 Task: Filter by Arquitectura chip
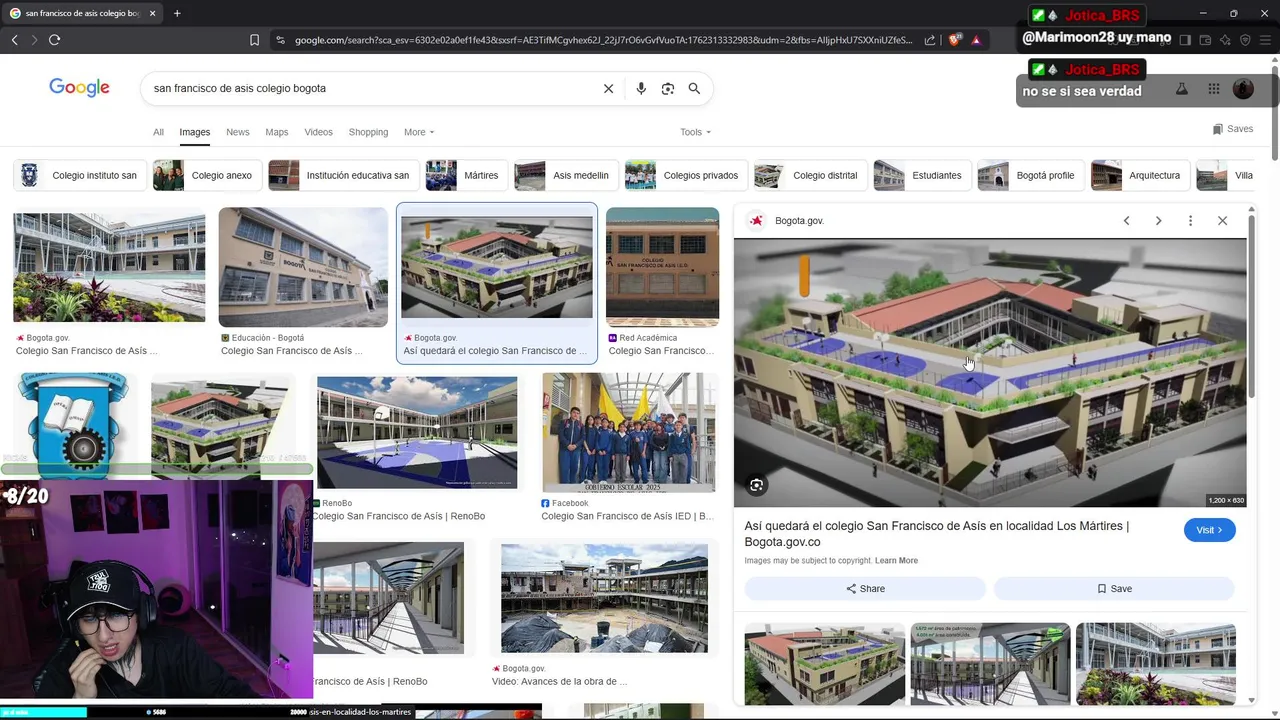coord(1140,175)
